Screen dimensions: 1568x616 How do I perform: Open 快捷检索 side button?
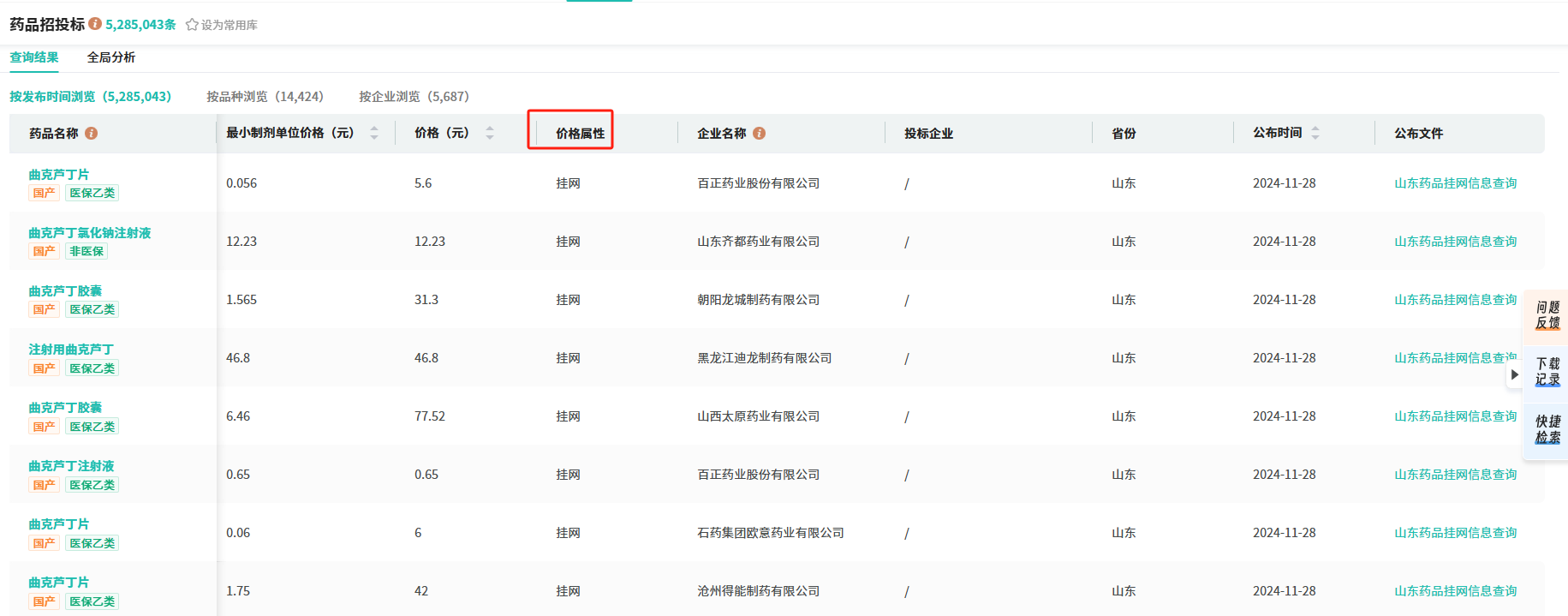(x=1547, y=429)
